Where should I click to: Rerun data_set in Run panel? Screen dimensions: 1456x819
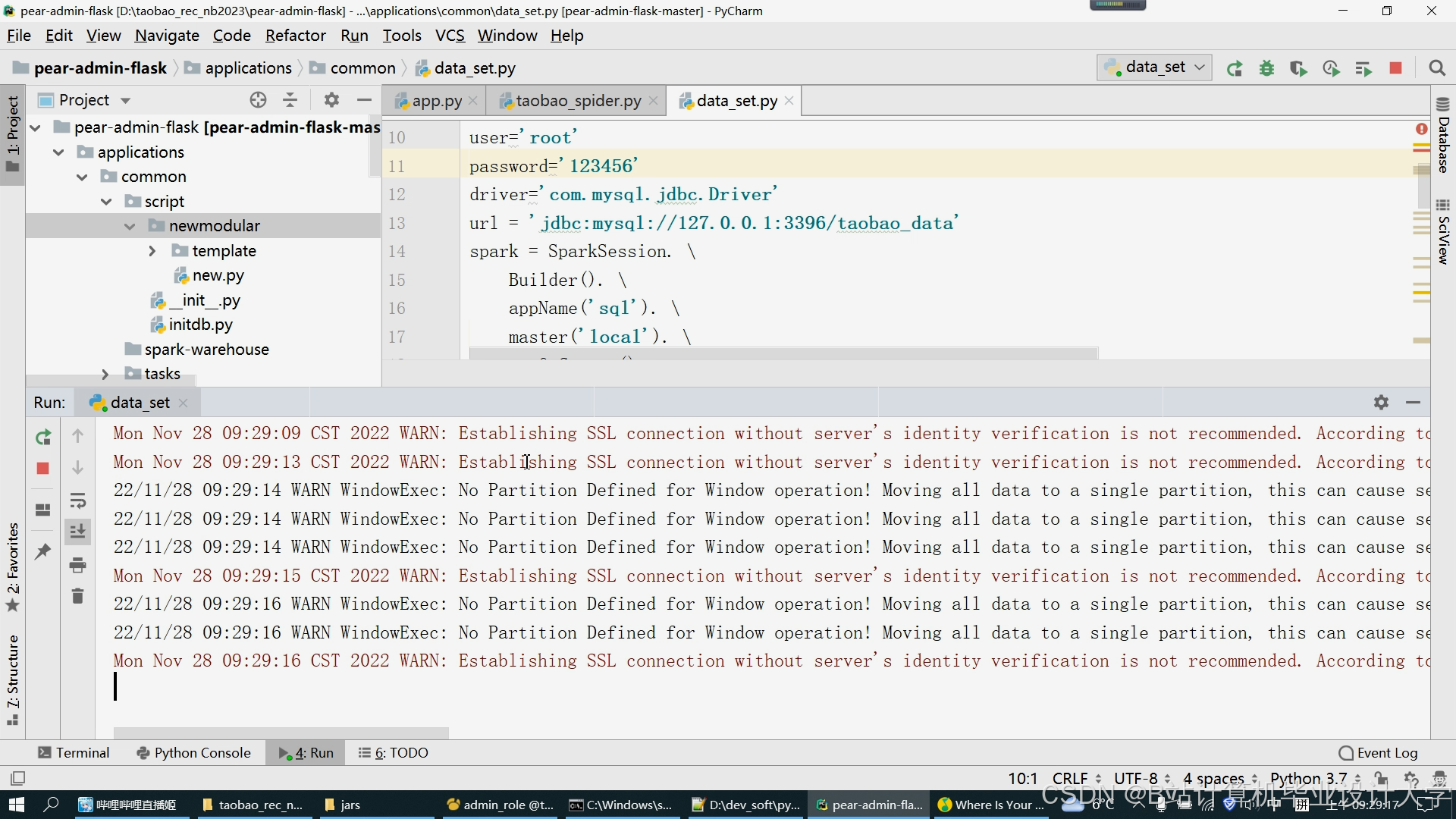[43, 437]
